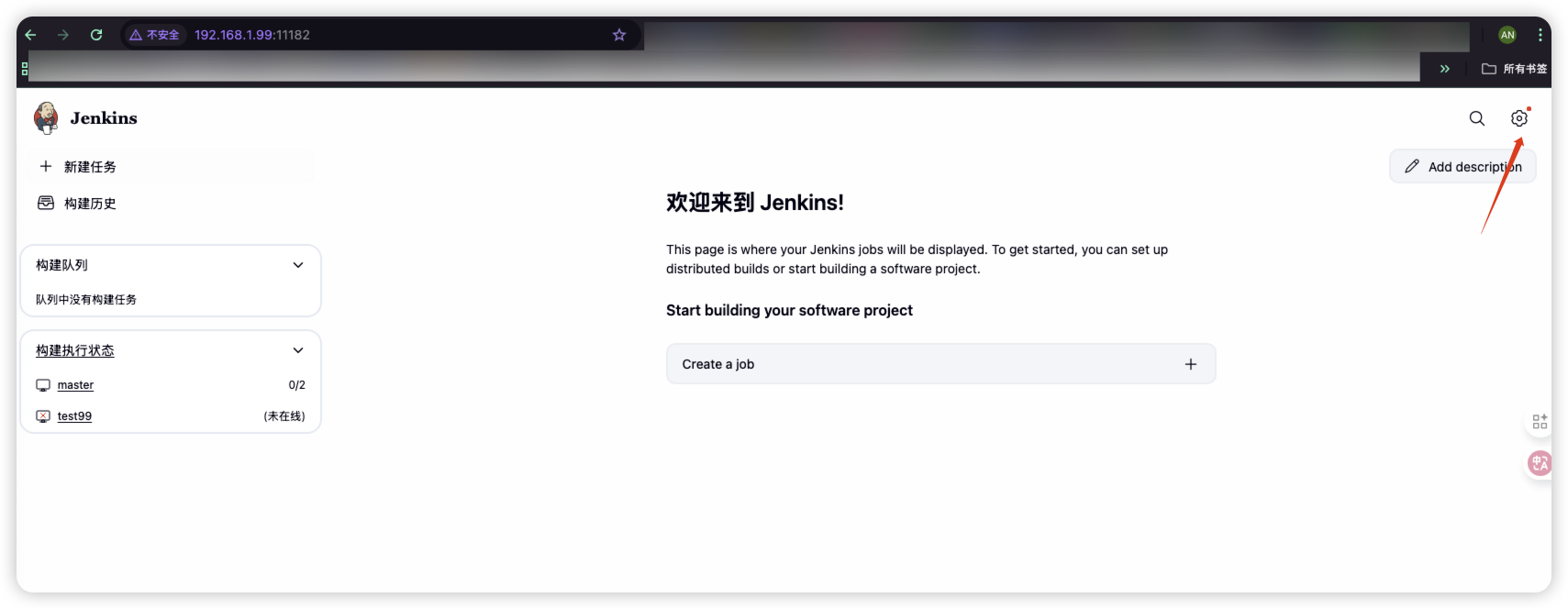Reload the page with the refresh icon
1568x609 pixels.
(x=96, y=35)
